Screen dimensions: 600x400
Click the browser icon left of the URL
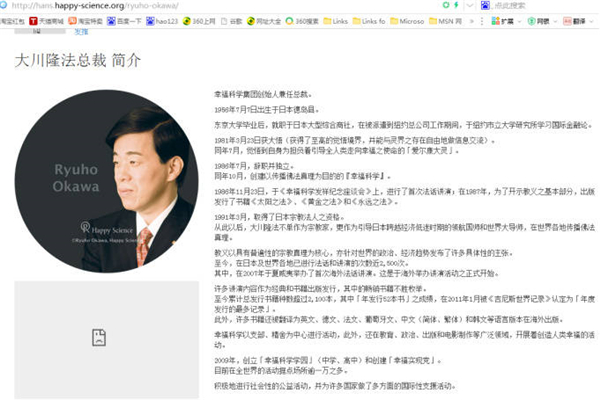[x=3, y=5]
